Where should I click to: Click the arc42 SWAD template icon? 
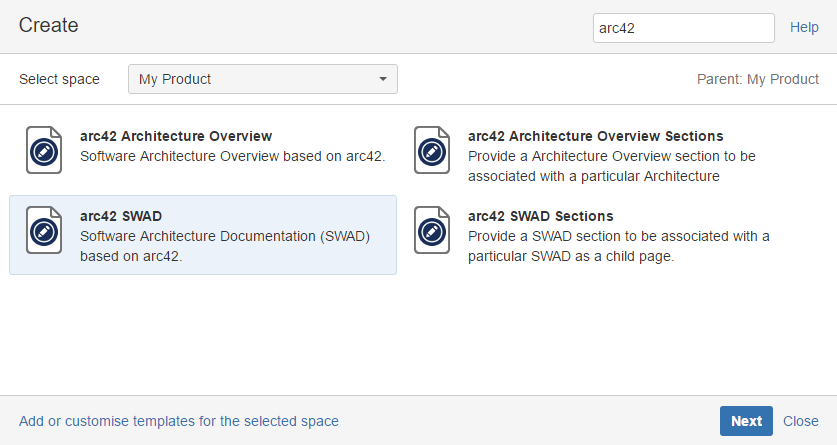click(x=43, y=230)
